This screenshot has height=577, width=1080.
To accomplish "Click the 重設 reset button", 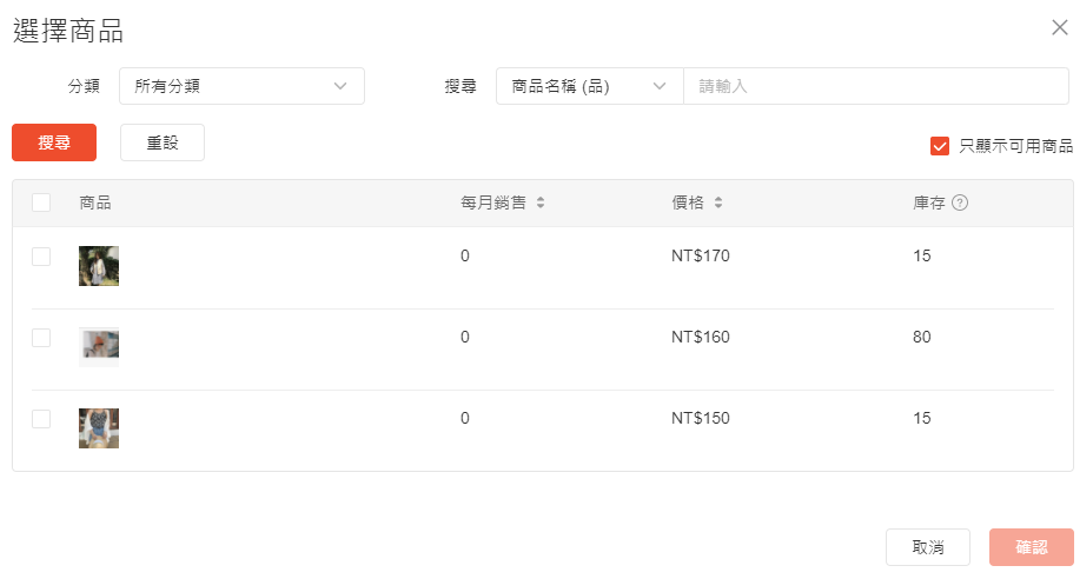I will 162,143.
